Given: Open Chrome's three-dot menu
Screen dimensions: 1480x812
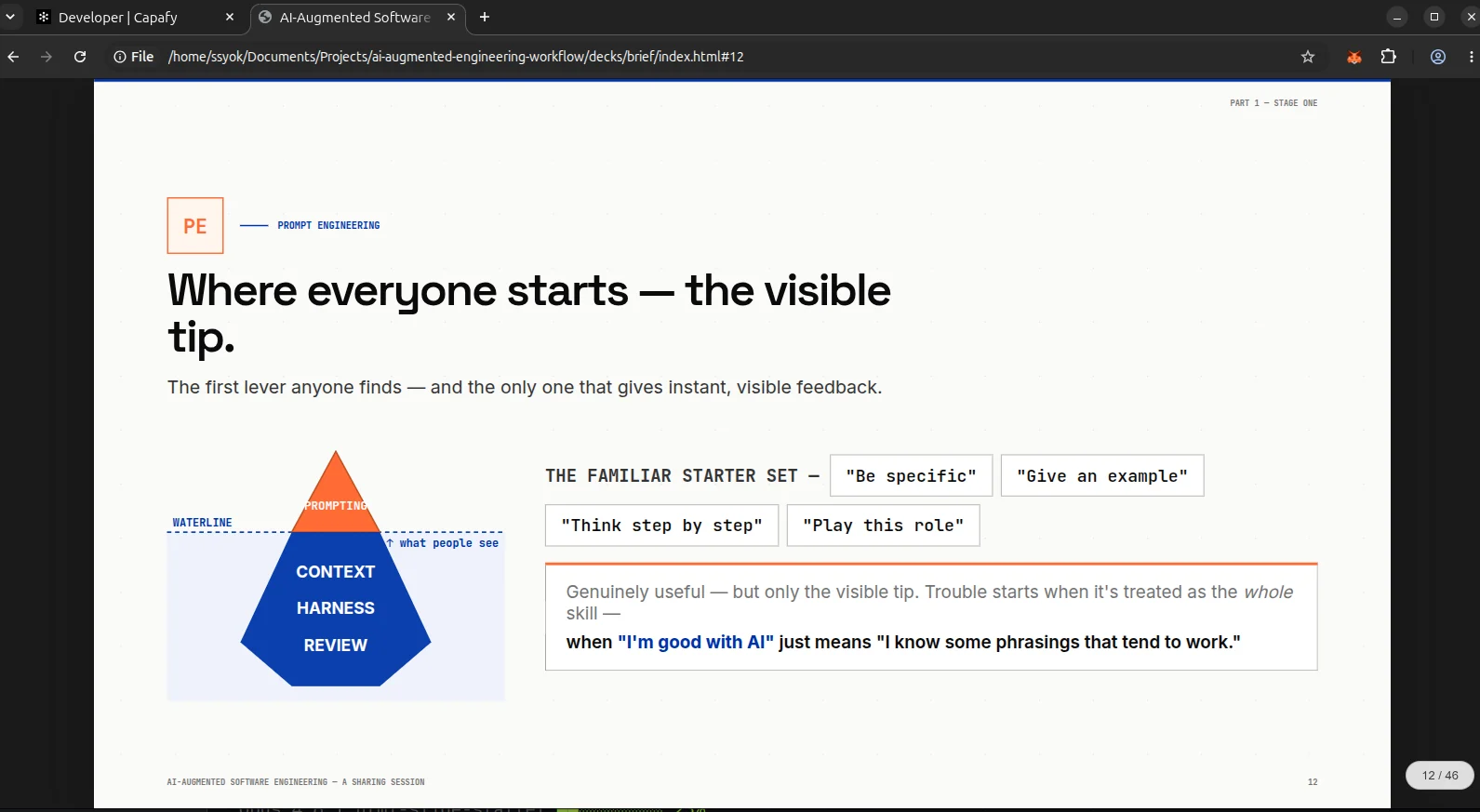Looking at the screenshot, I should 1471,57.
